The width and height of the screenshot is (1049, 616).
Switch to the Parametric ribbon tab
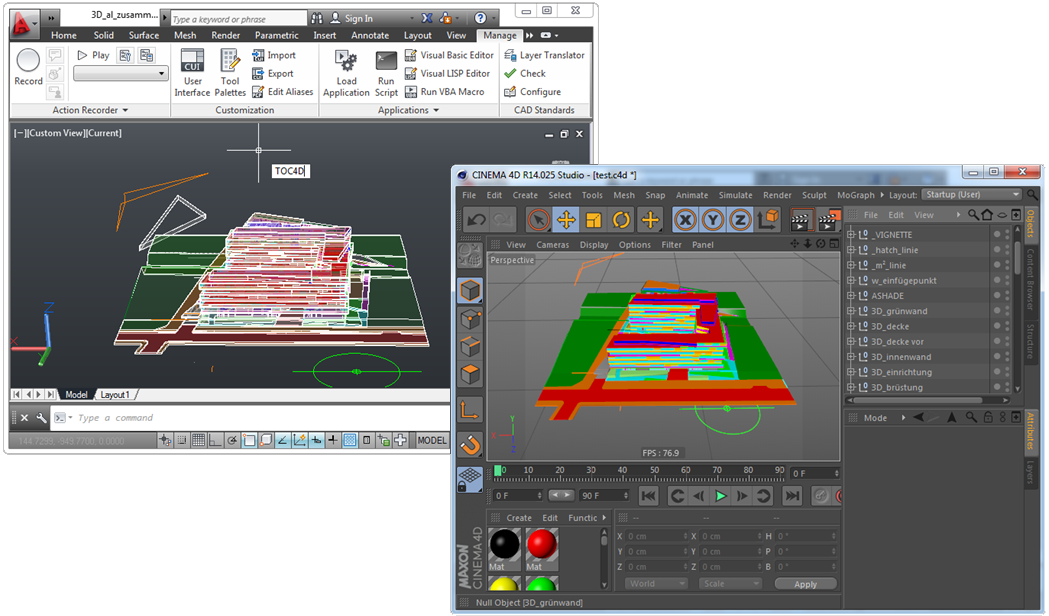coord(276,35)
